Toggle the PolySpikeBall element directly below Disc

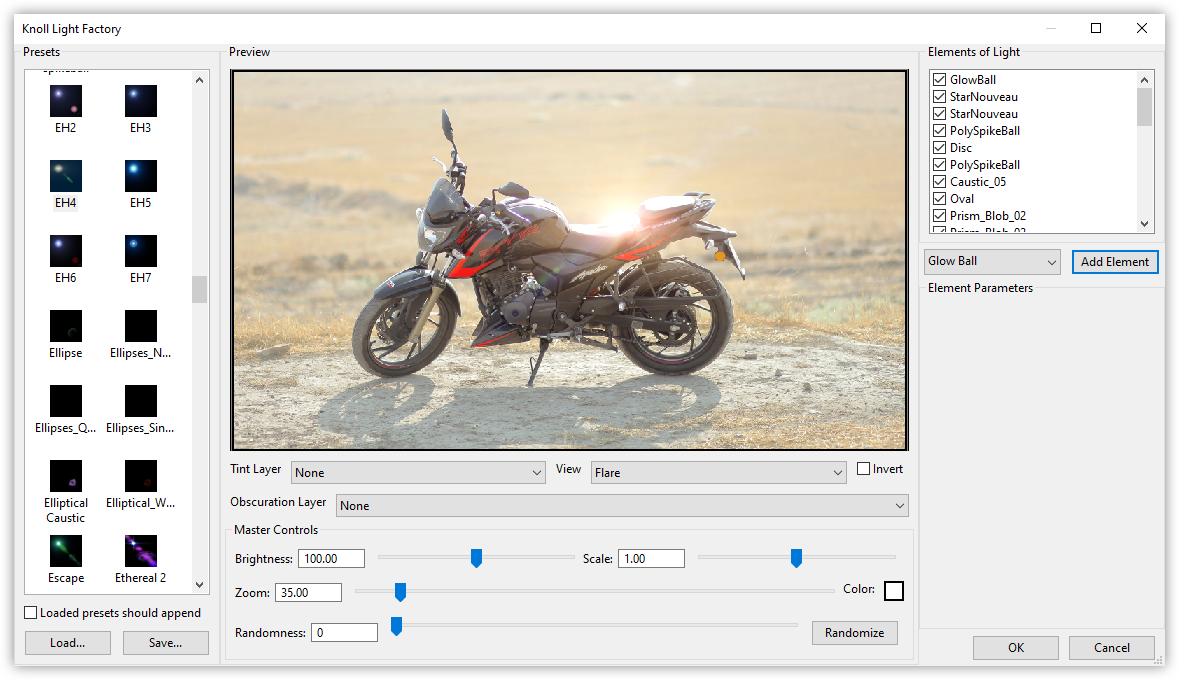click(x=939, y=165)
